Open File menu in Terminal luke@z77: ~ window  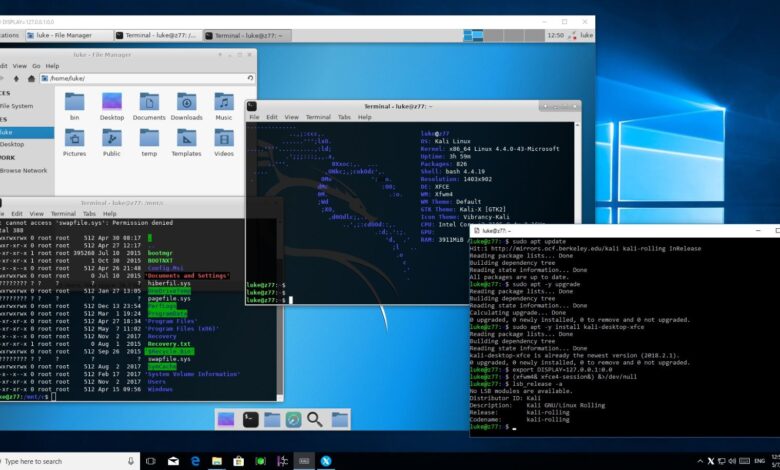[254, 117]
